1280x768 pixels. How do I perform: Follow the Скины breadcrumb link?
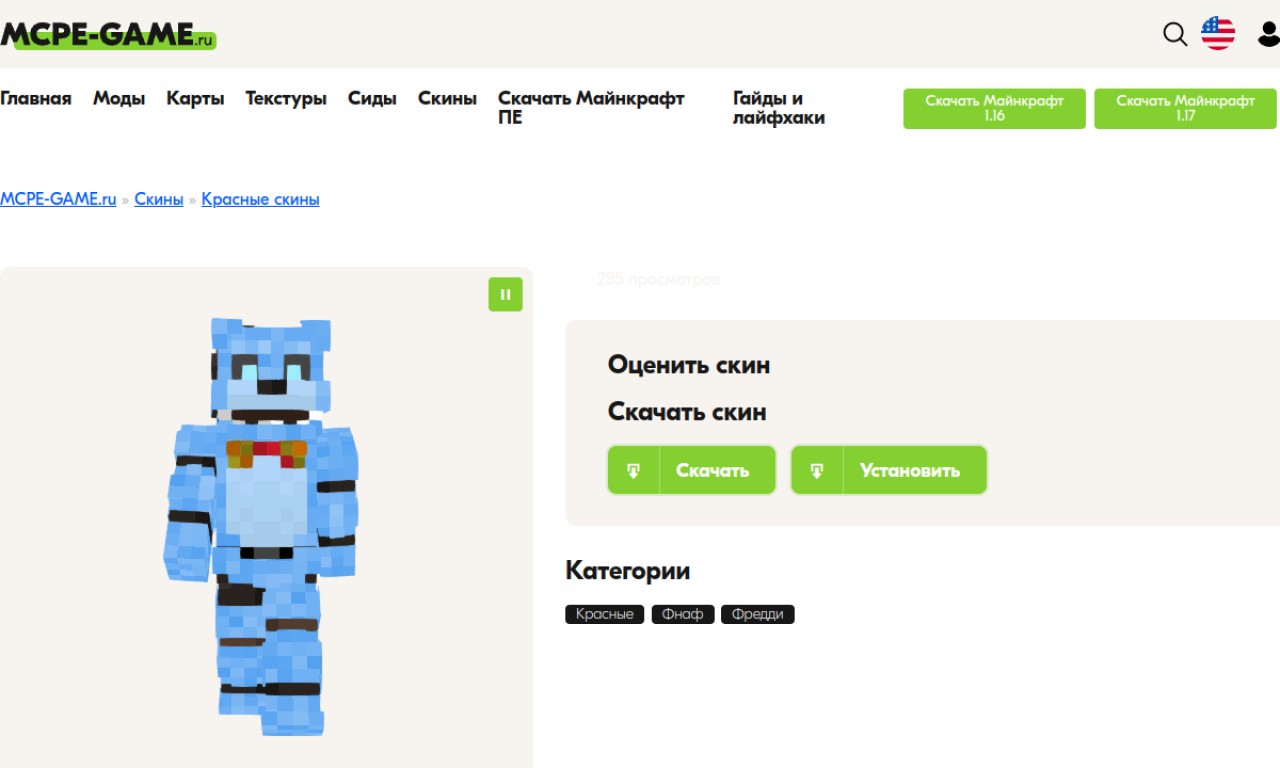[x=159, y=199]
